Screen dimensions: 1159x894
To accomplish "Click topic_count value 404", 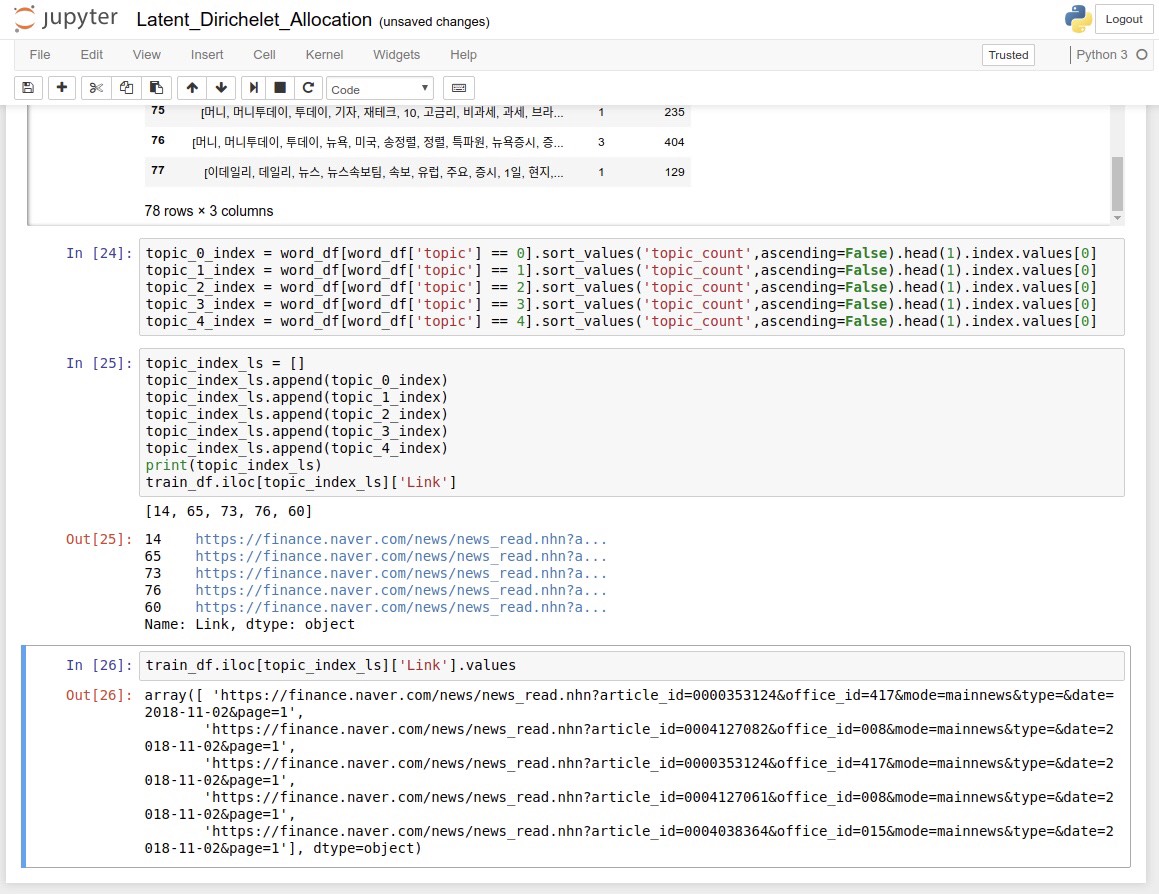I will pos(674,142).
